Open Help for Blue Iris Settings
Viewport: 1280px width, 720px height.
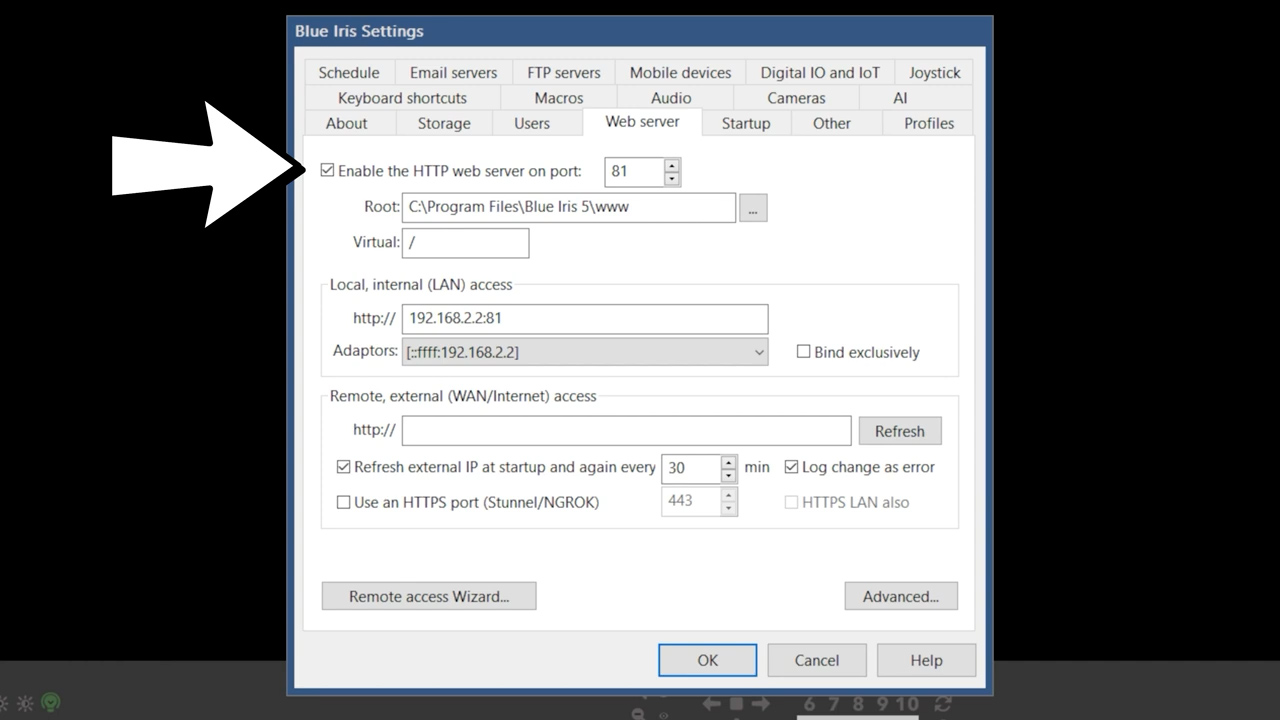pyautogui.click(x=926, y=660)
